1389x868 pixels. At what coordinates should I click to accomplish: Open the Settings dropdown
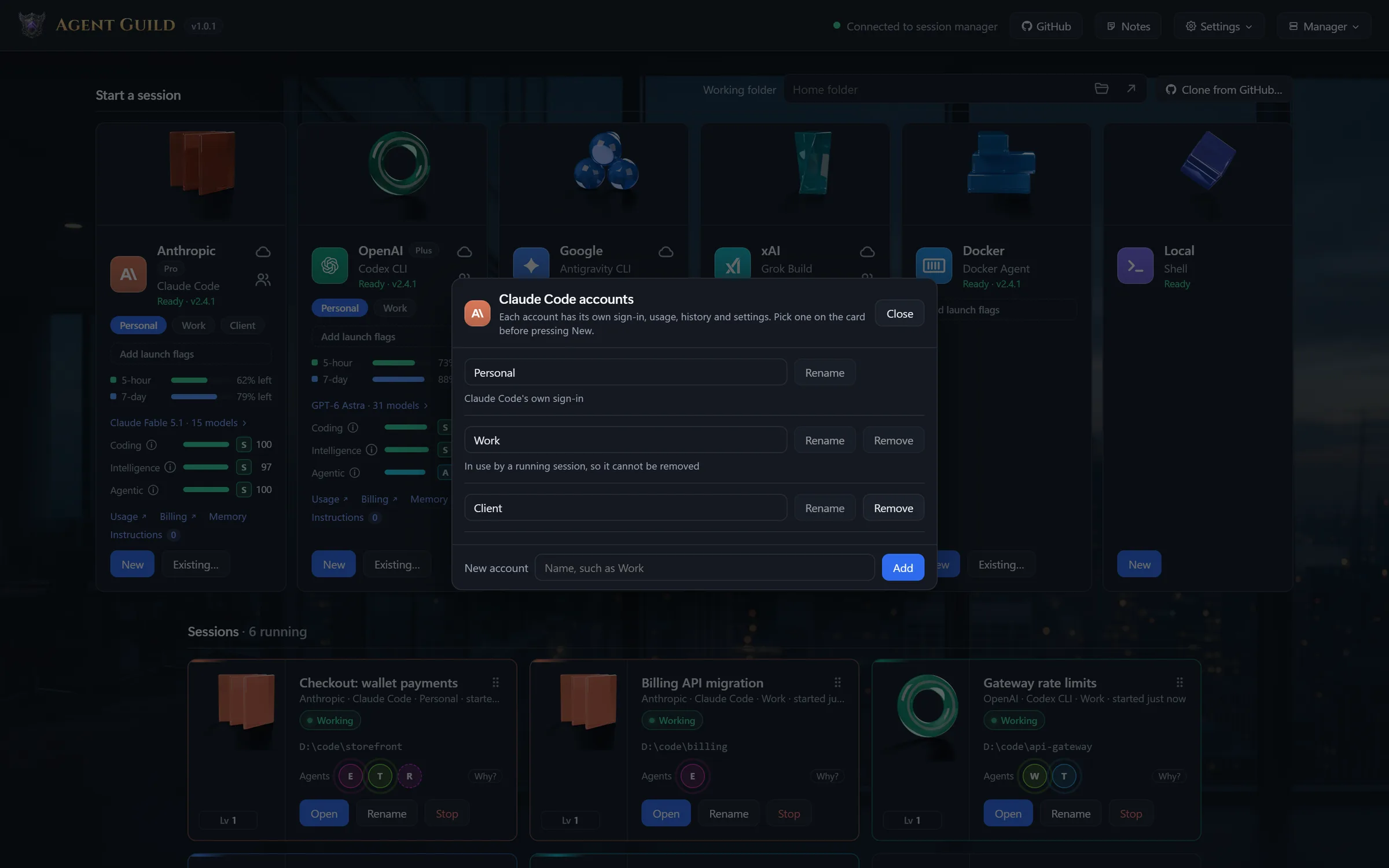tap(1218, 26)
